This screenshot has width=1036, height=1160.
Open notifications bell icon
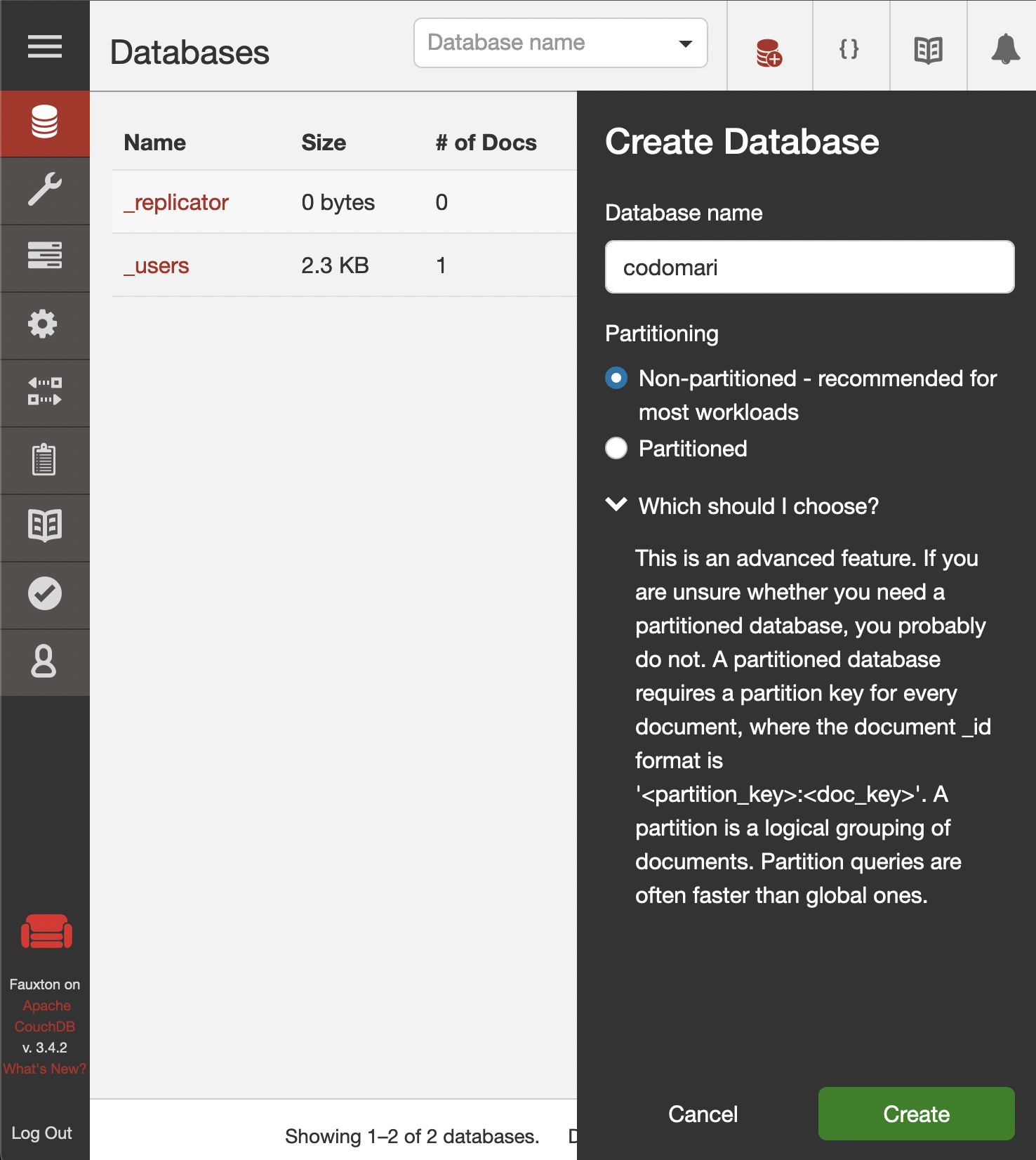(1005, 49)
